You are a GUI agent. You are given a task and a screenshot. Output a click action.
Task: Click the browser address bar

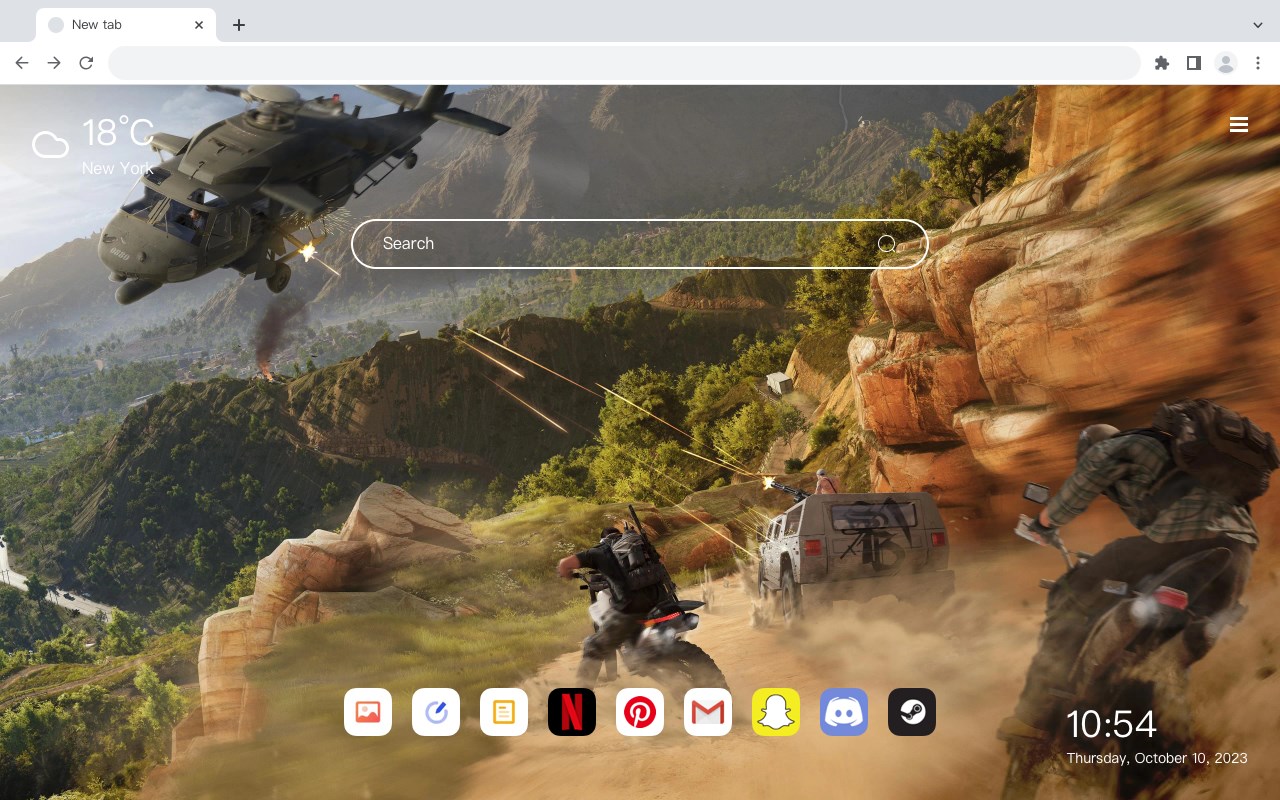624,63
